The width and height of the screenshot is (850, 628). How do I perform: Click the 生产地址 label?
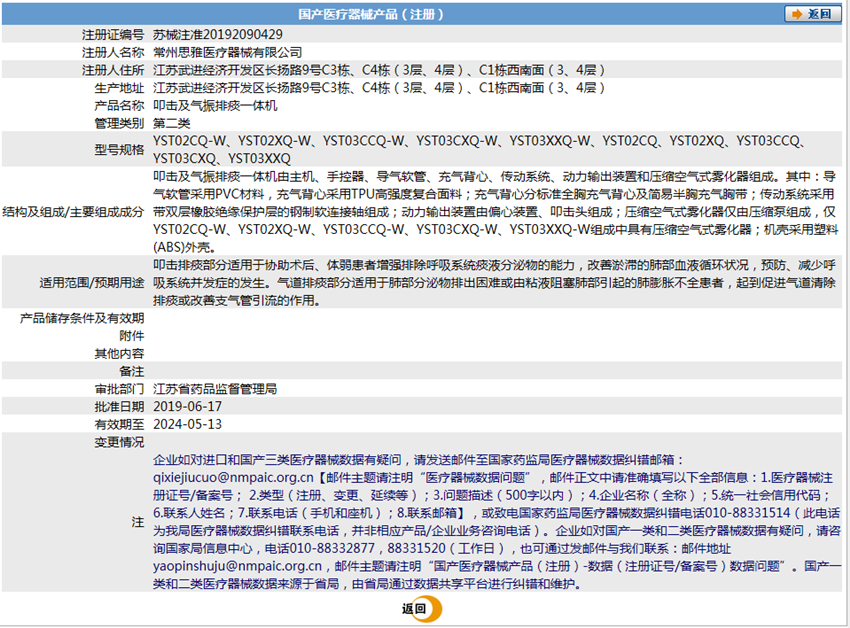pyautogui.click(x=119, y=88)
